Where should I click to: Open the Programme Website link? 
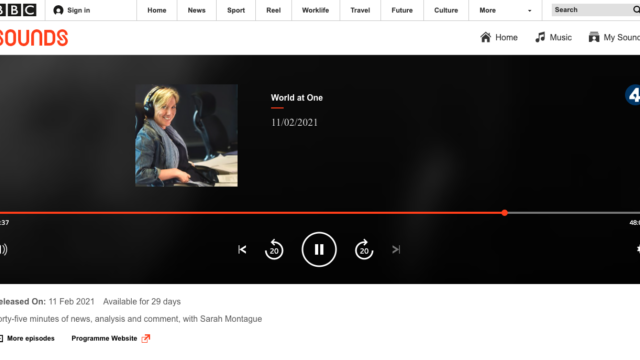(x=104, y=338)
